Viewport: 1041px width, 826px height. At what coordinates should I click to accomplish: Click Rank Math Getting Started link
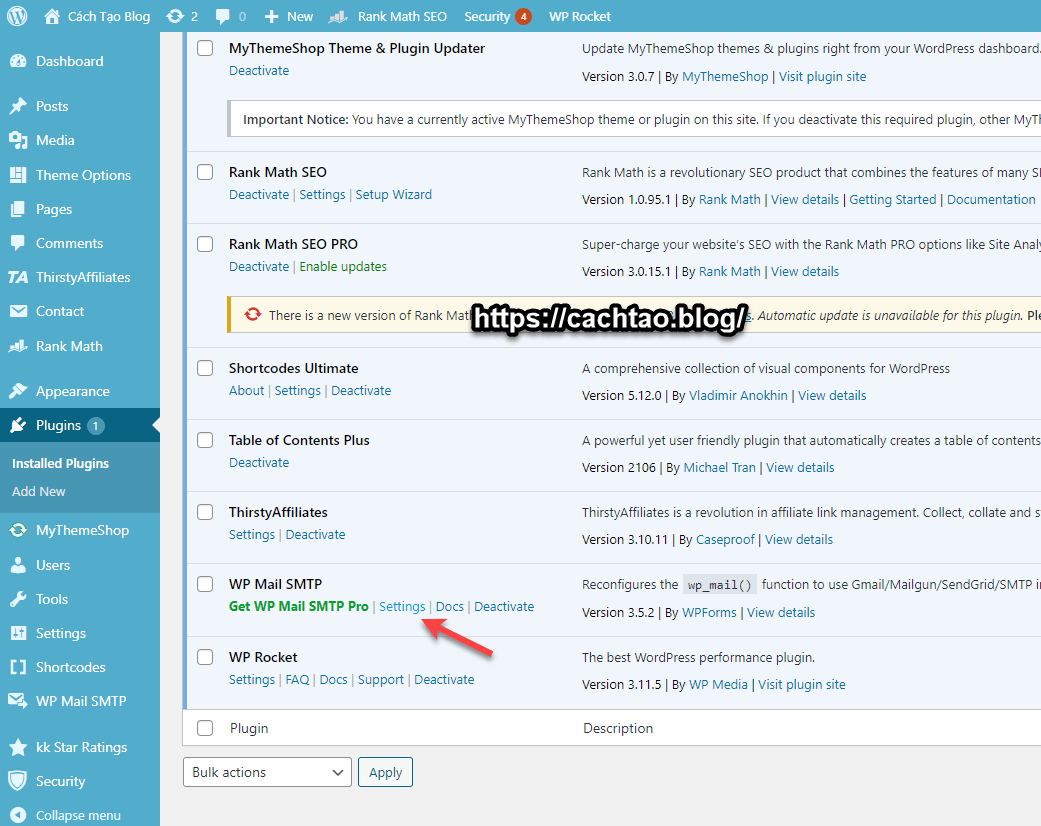click(x=892, y=199)
